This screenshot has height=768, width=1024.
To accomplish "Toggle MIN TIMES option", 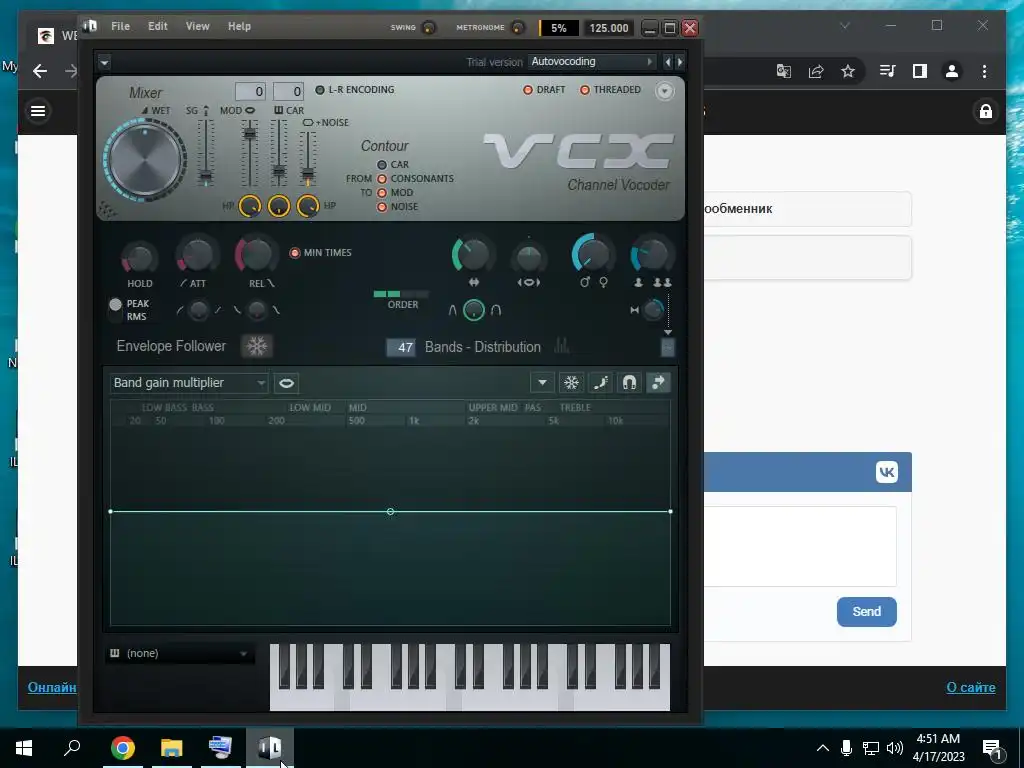I will (321, 252).
